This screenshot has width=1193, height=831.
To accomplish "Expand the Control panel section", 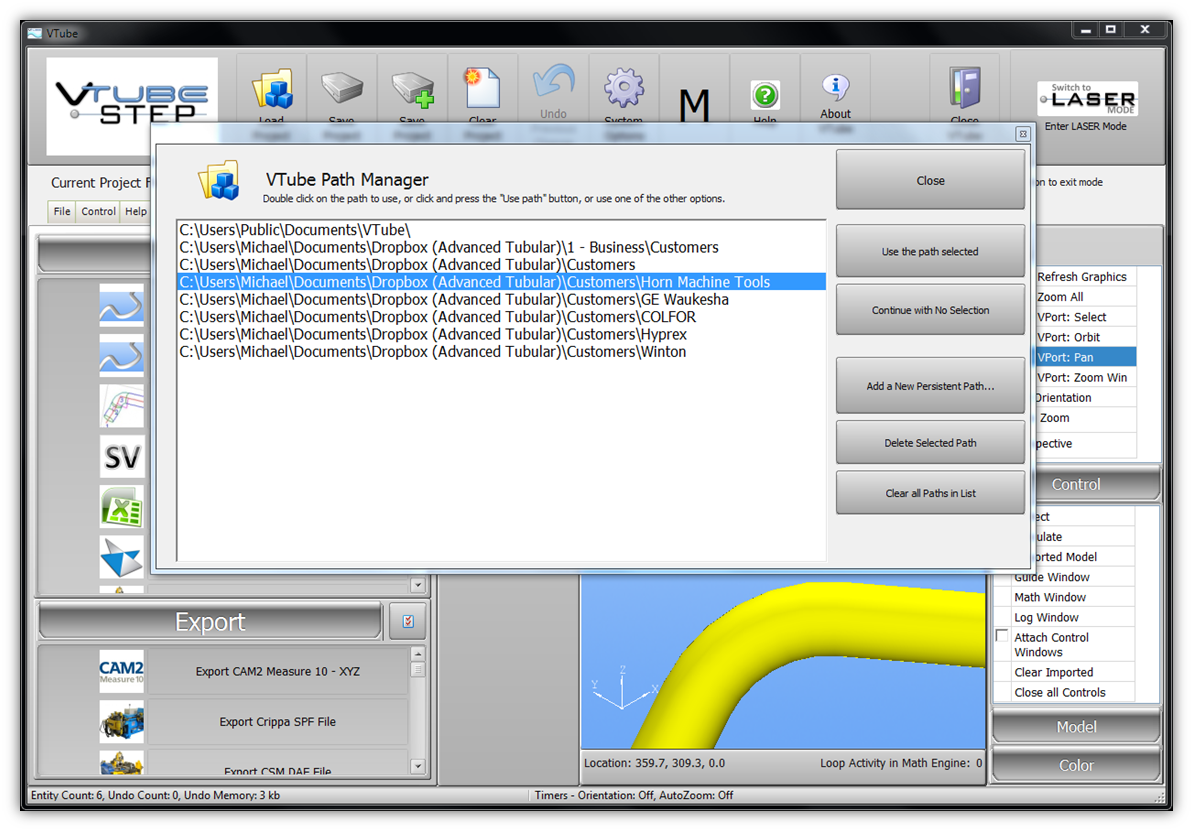I will (x=1076, y=484).
